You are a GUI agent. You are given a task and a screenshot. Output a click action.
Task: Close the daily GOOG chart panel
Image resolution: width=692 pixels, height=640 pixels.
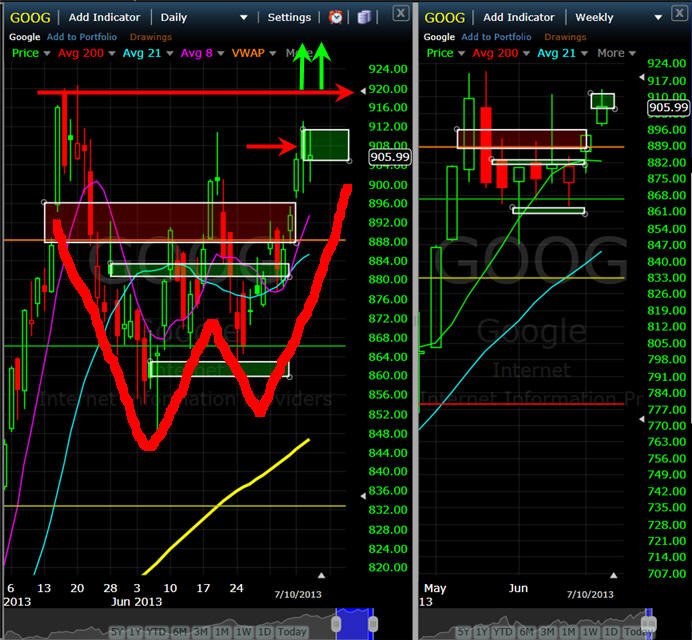400,14
